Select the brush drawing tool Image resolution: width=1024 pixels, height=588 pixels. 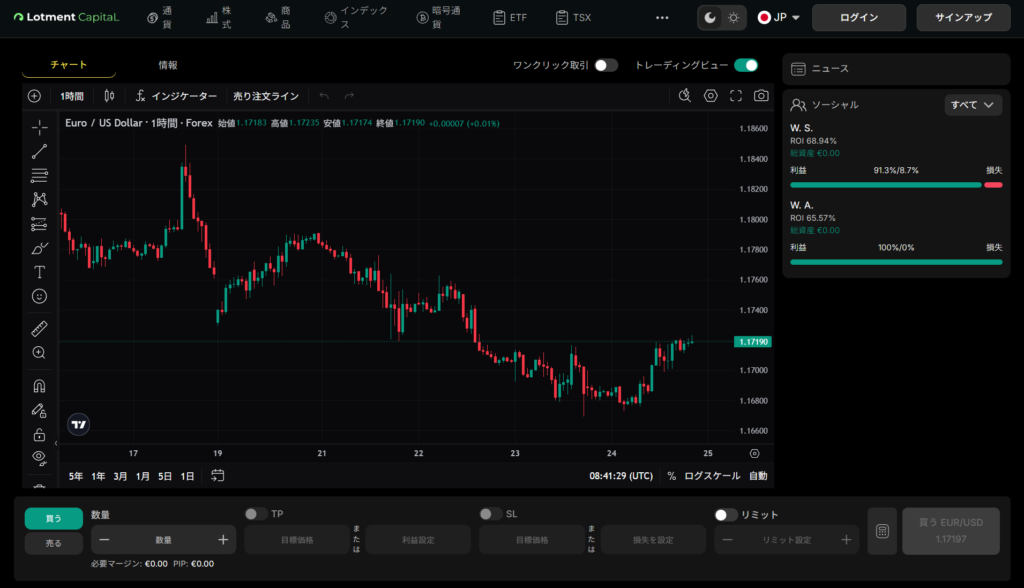pos(39,248)
